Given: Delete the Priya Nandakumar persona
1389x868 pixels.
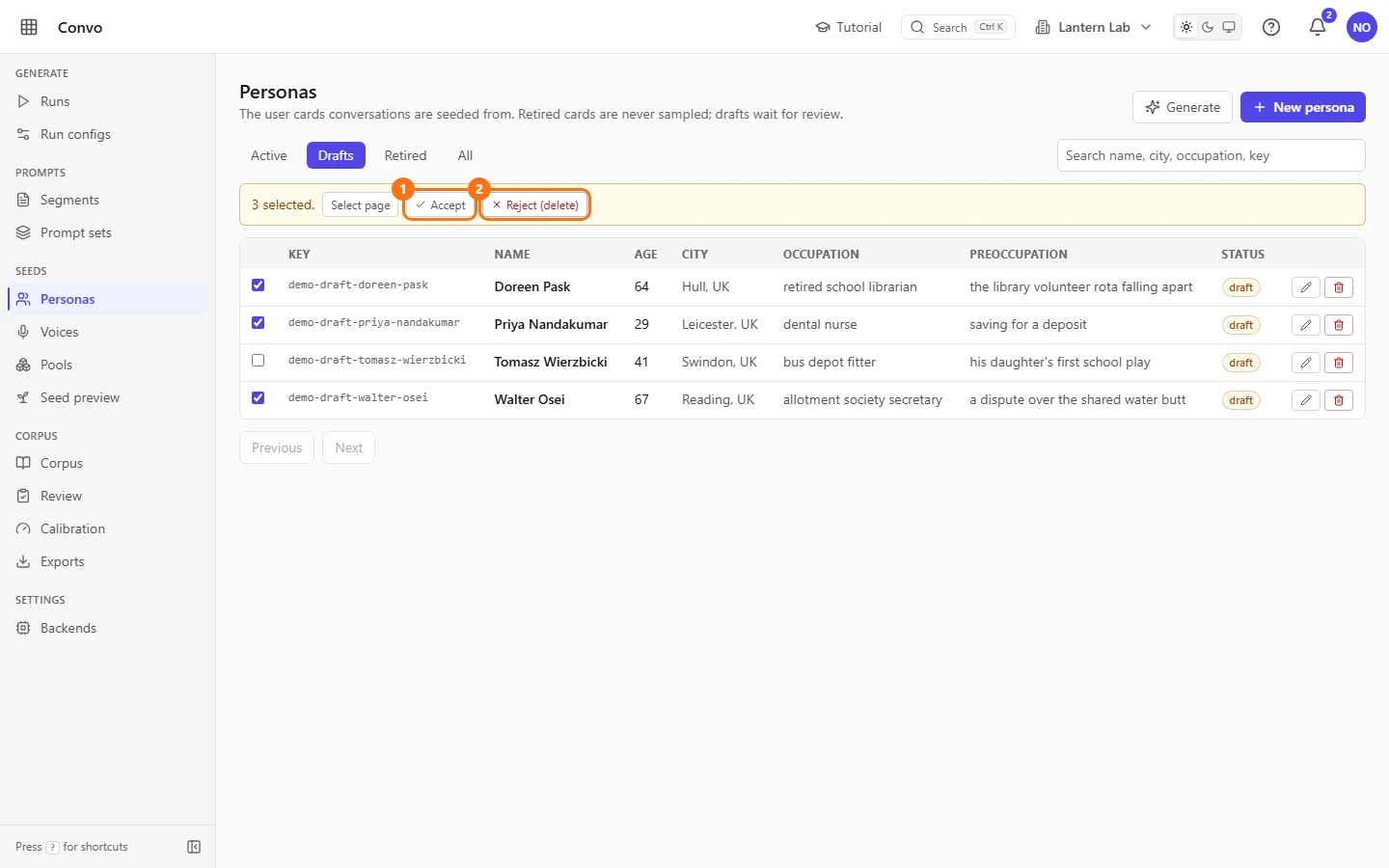Looking at the screenshot, I should point(1339,325).
